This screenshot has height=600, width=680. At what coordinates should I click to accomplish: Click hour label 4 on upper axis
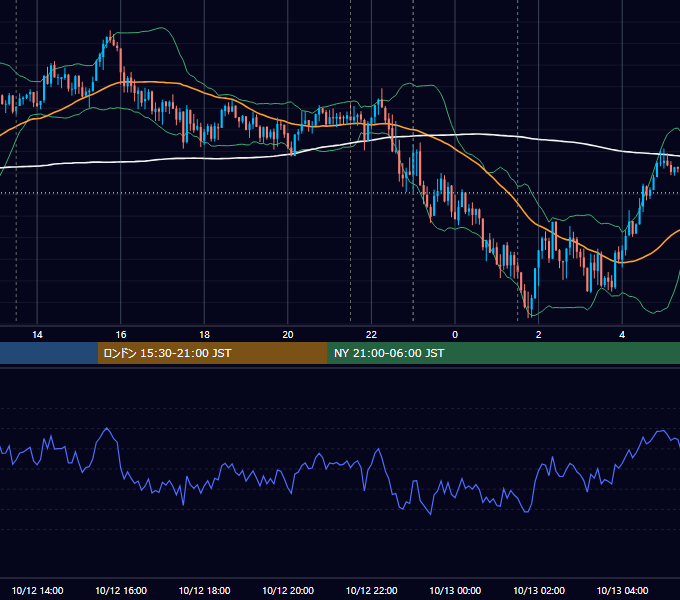622,334
